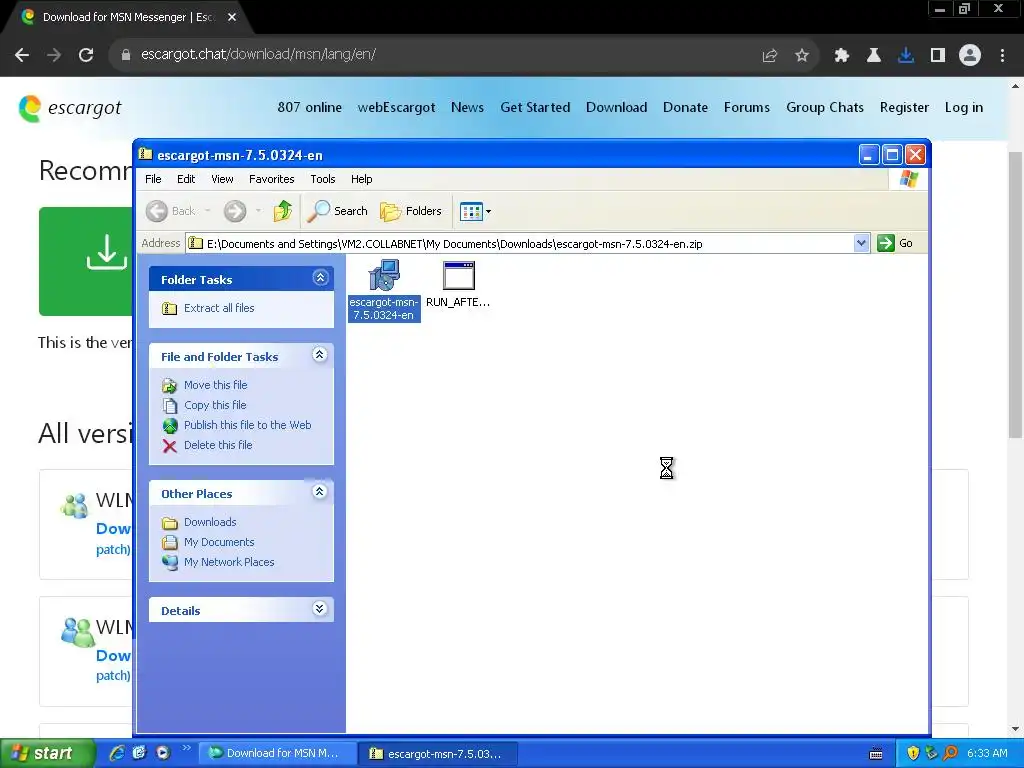Image resolution: width=1024 pixels, height=768 pixels.
Task: Click the Chrome back arrow
Action: [22, 55]
